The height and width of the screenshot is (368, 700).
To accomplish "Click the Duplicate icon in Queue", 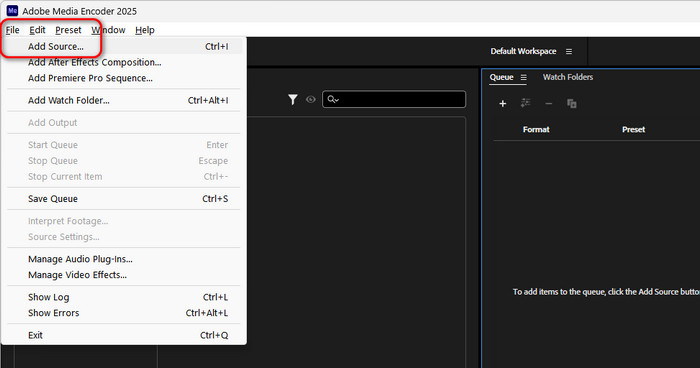I will pos(571,104).
